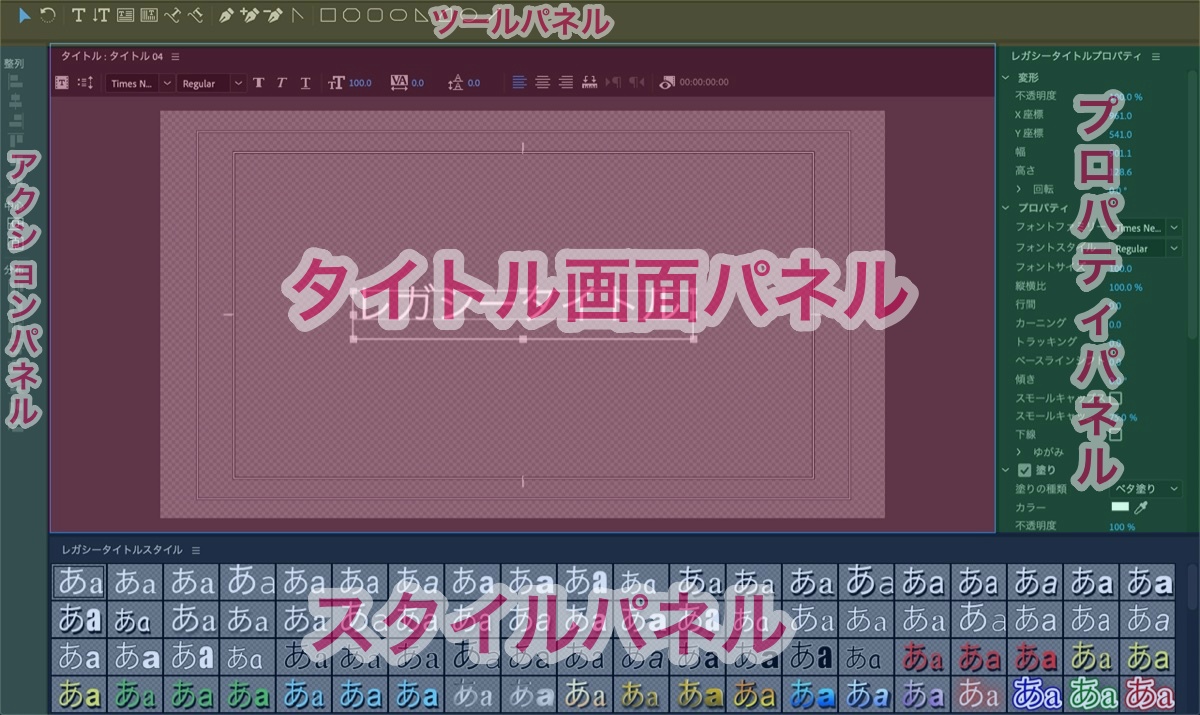Open タイトル: タイトル 04 panel menu
The width and height of the screenshot is (1200, 715).
(175, 57)
